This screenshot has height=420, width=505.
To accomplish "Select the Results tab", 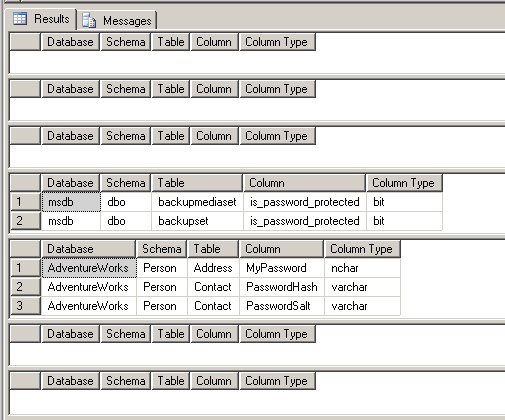I will tap(41, 19).
